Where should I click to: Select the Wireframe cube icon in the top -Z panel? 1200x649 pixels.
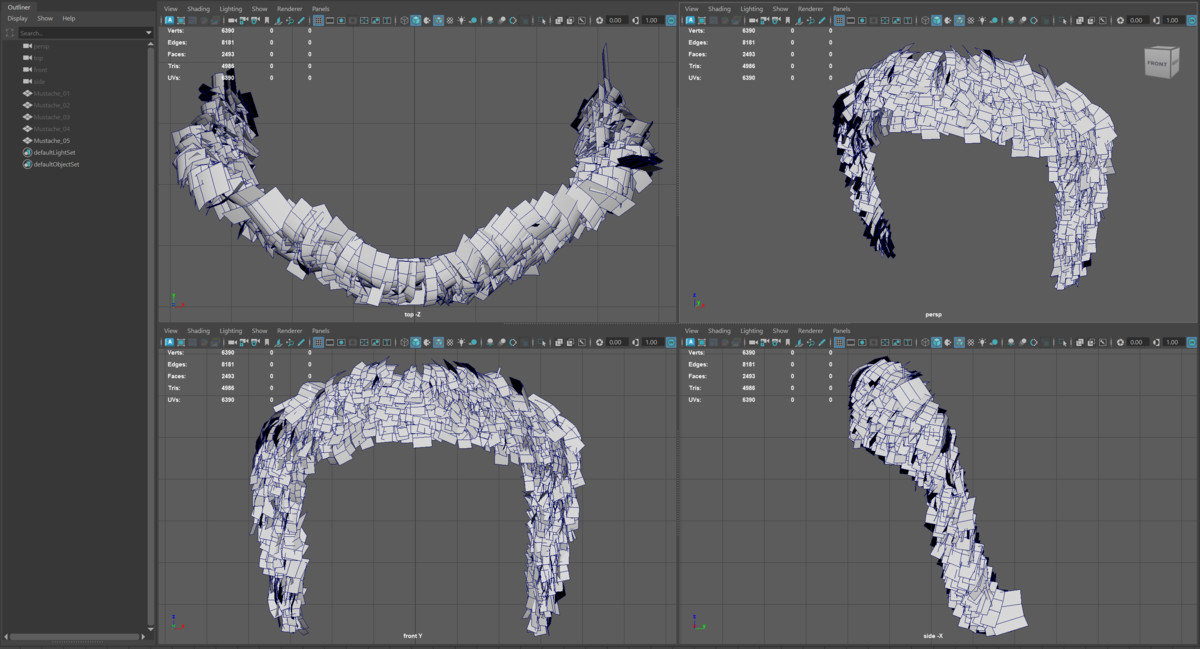pyautogui.click(x=405, y=20)
